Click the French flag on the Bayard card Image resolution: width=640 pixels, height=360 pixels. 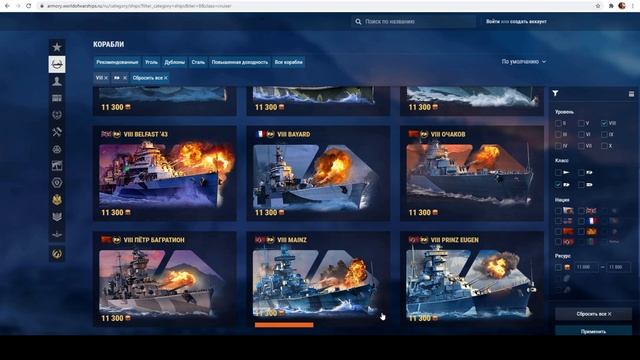pyautogui.click(x=260, y=134)
